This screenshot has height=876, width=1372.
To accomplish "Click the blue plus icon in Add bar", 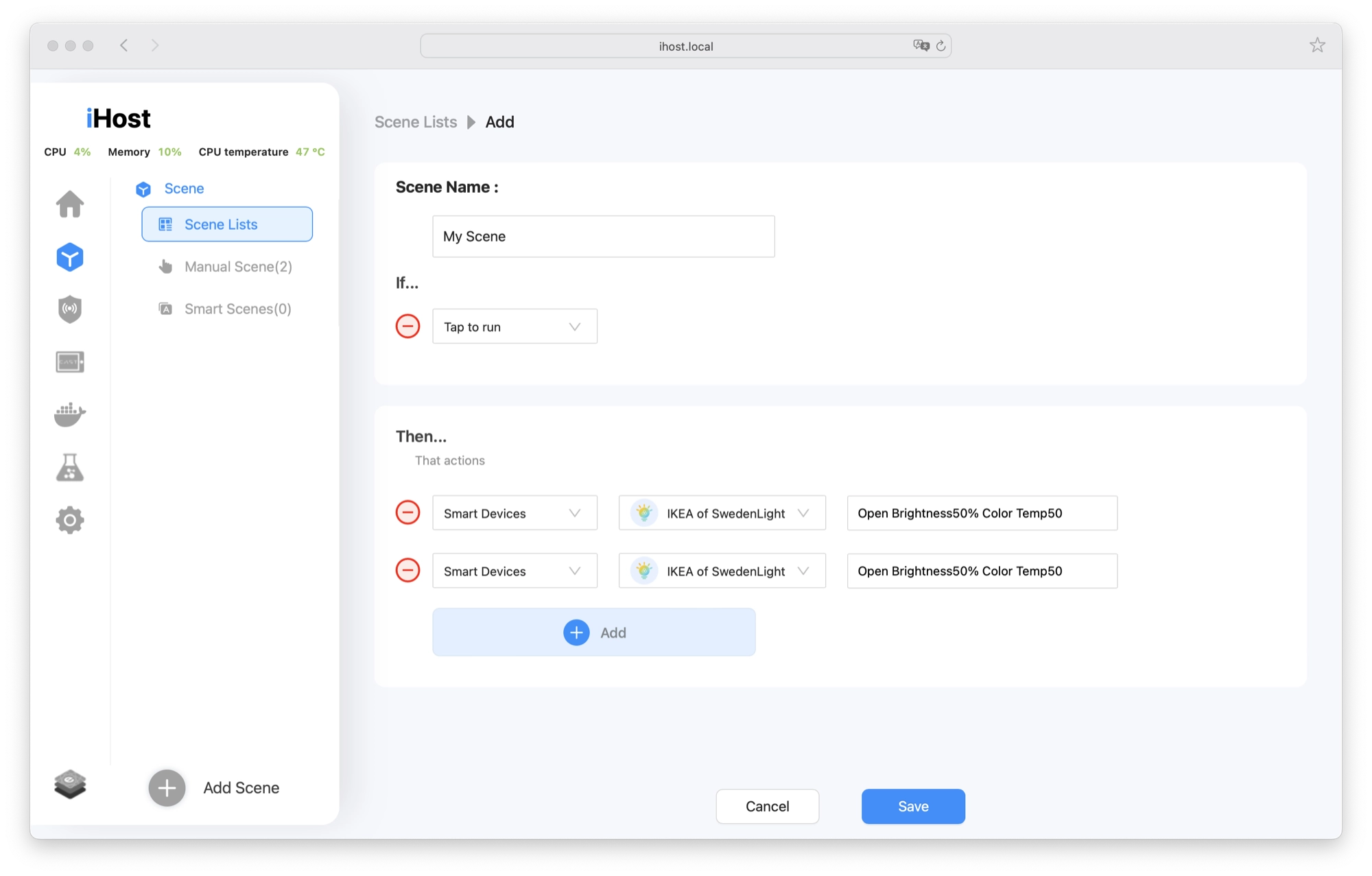I will pos(576,632).
